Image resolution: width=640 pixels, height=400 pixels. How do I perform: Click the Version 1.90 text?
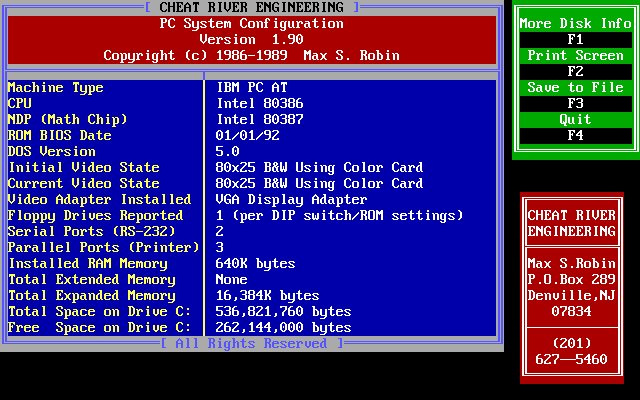coord(251,40)
